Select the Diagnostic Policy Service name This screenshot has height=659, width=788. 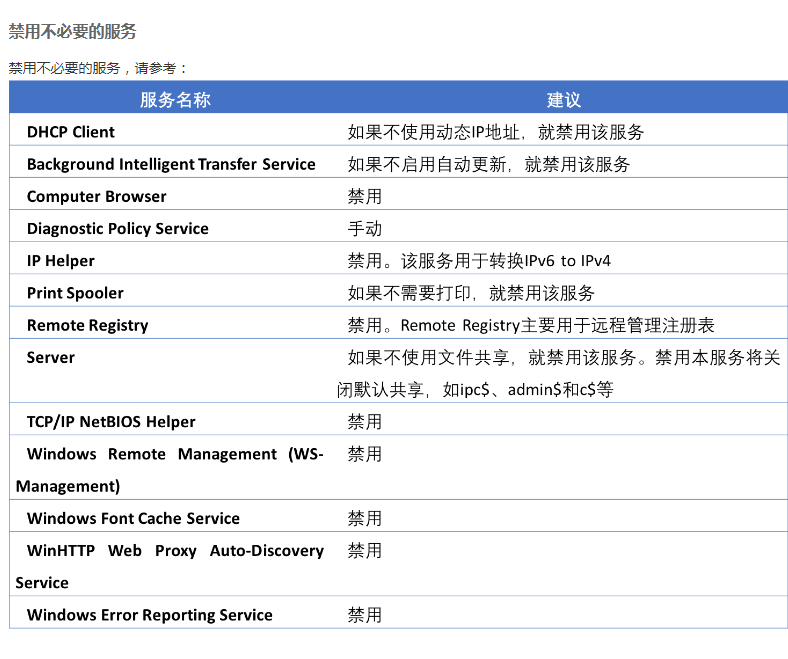coord(118,229)
